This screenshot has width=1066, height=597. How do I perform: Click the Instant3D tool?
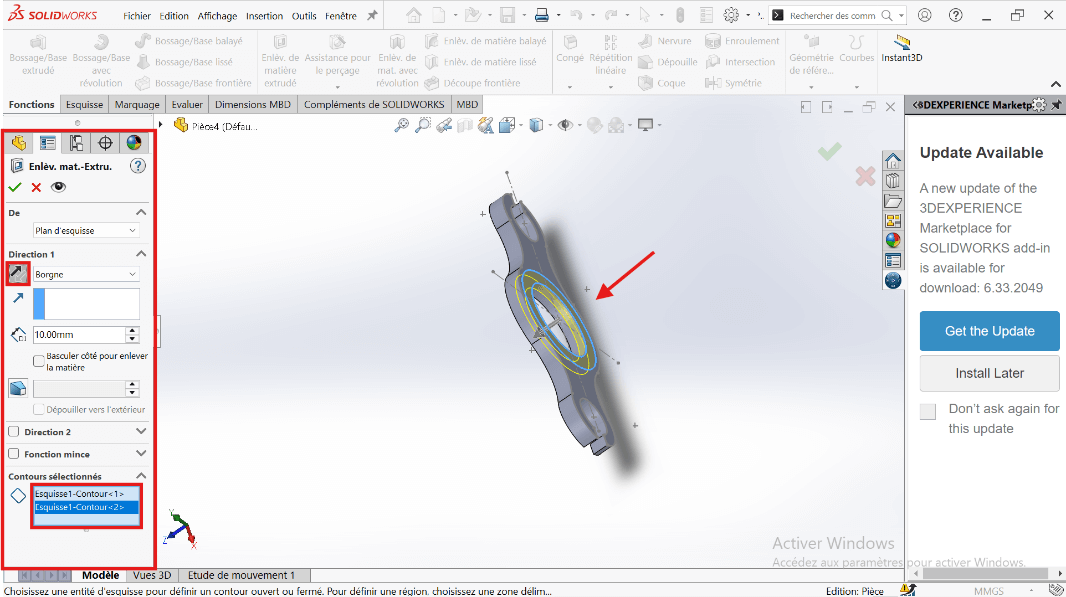pyautogui.click(x=900, y=48)
